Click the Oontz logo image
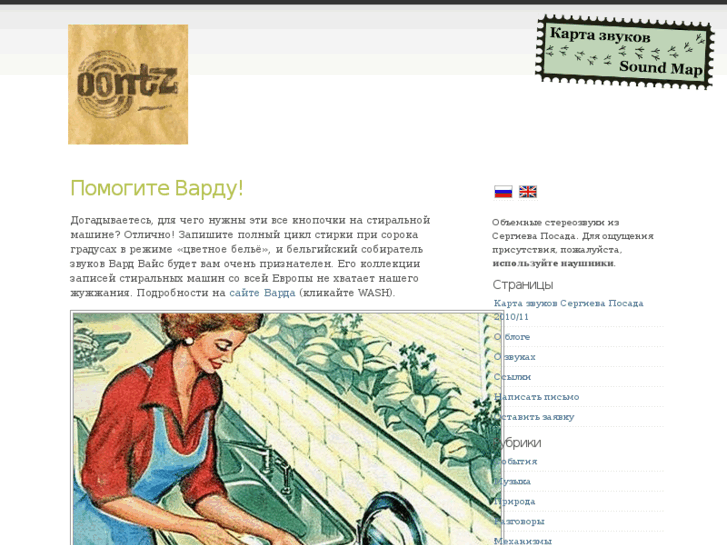This screenshot has width=727, height=545. click(128, 84)
